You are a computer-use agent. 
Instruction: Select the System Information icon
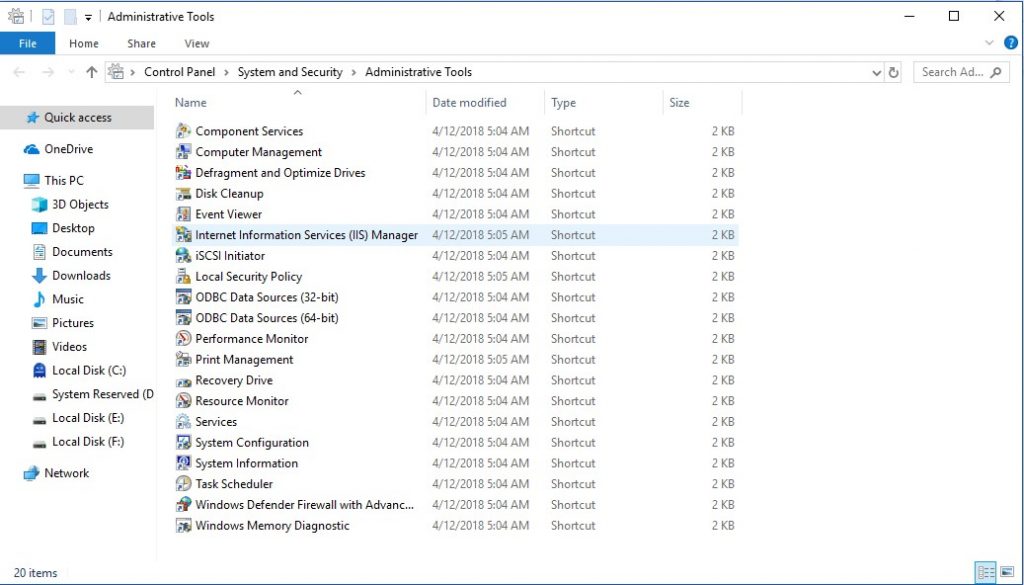pyautogui.click(x=184, y=464)
